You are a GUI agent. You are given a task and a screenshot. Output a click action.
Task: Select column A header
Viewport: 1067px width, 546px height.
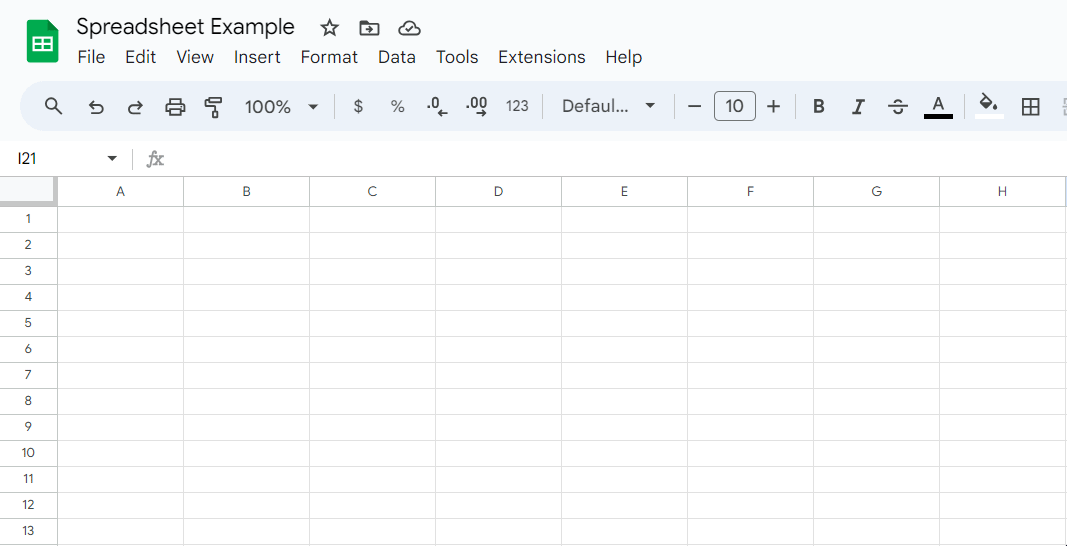tap(120, 192)
